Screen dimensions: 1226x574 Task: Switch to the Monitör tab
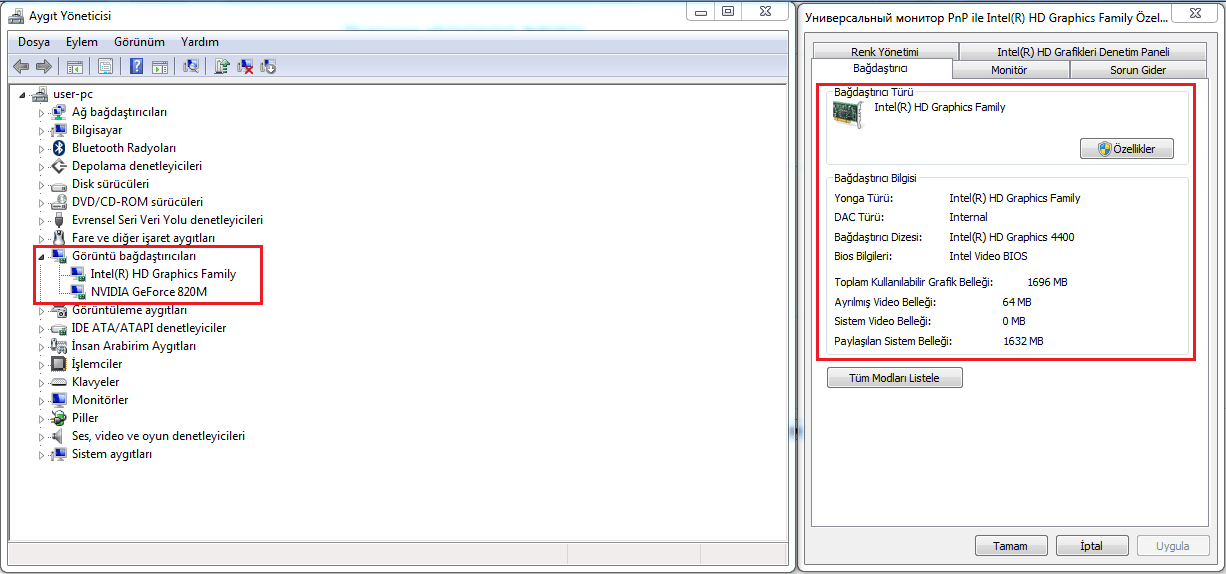[x=1010, y=70]
